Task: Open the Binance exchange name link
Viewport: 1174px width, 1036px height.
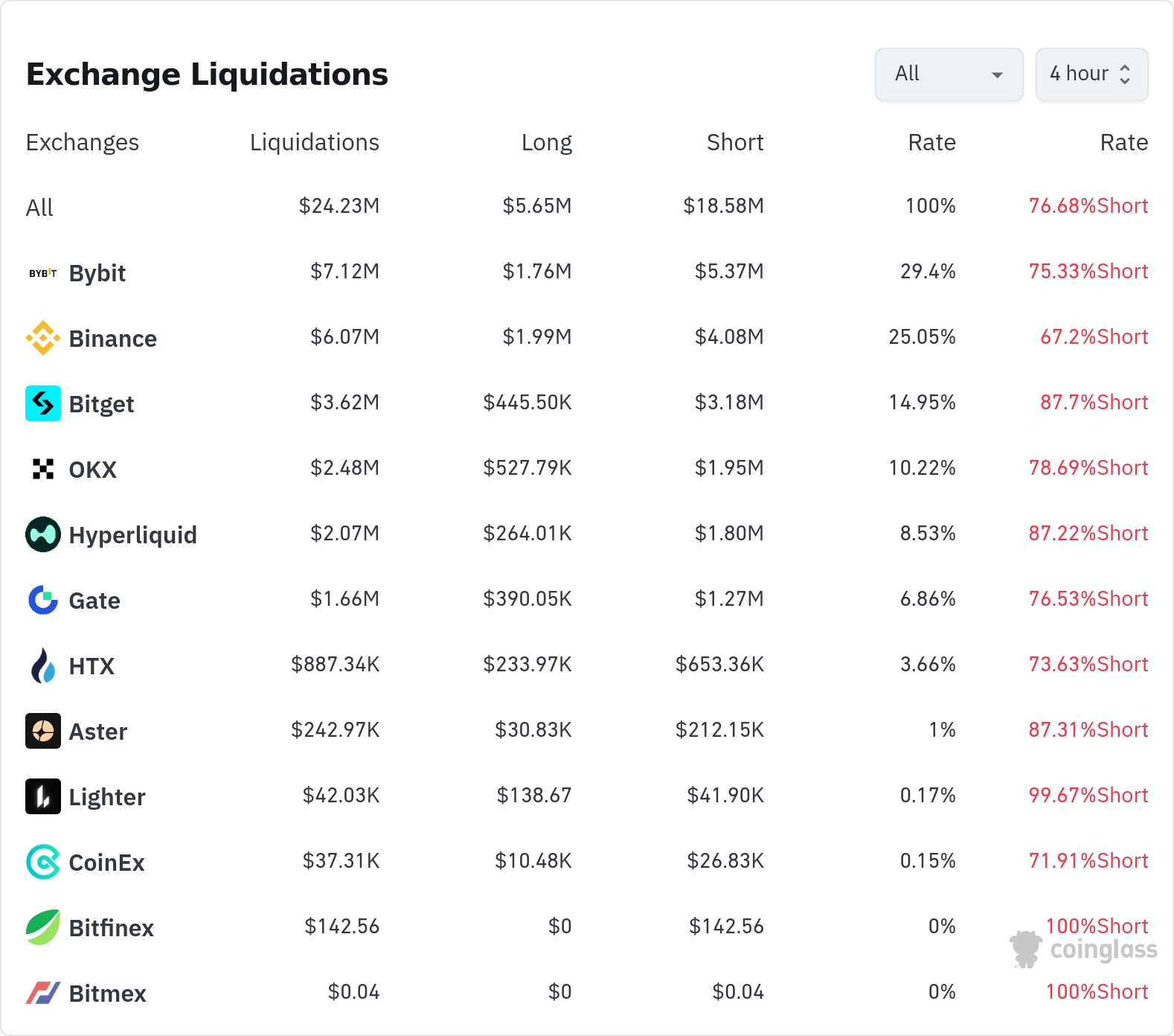Action: pos(112,339)
